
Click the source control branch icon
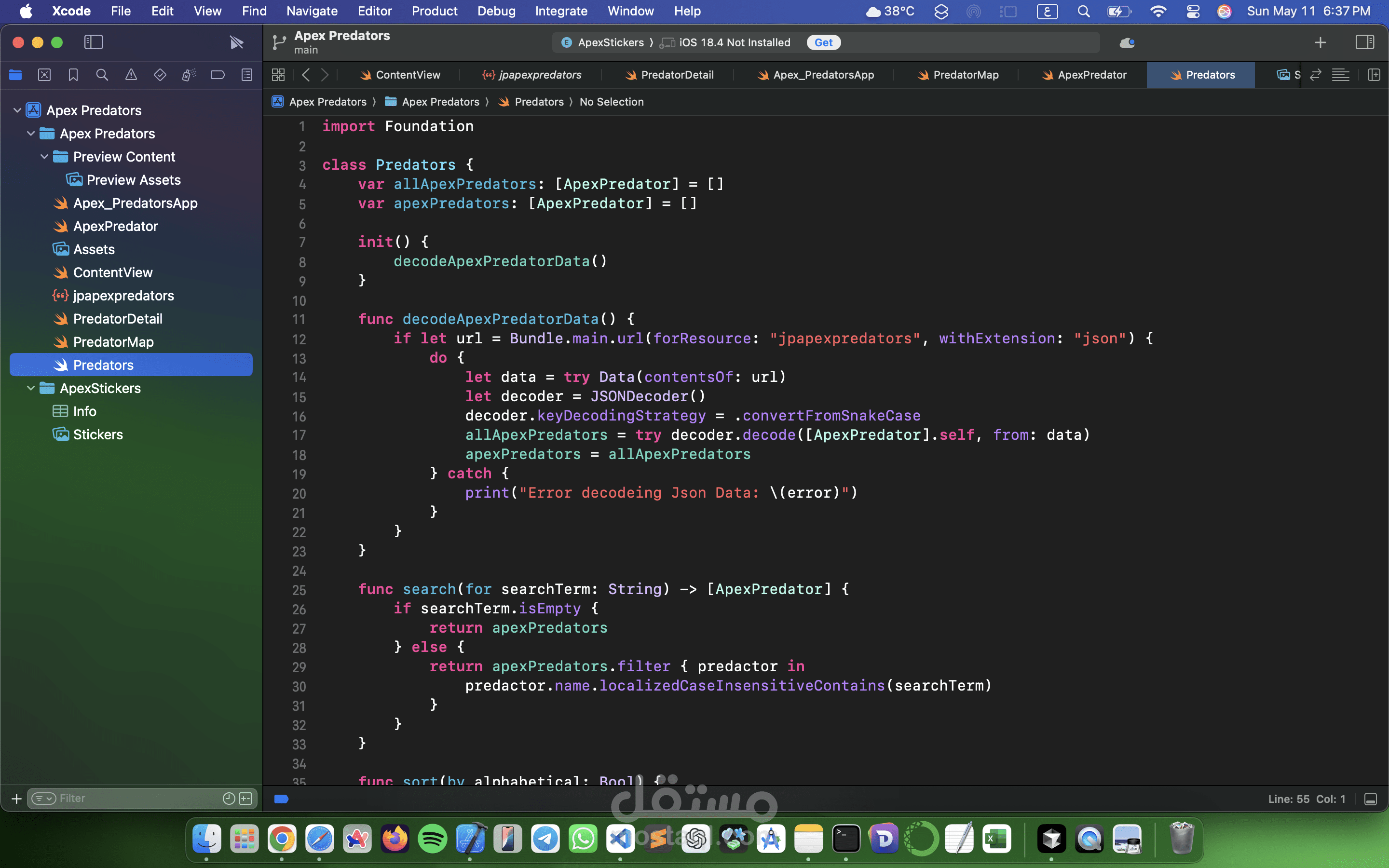tap(279, 42)
